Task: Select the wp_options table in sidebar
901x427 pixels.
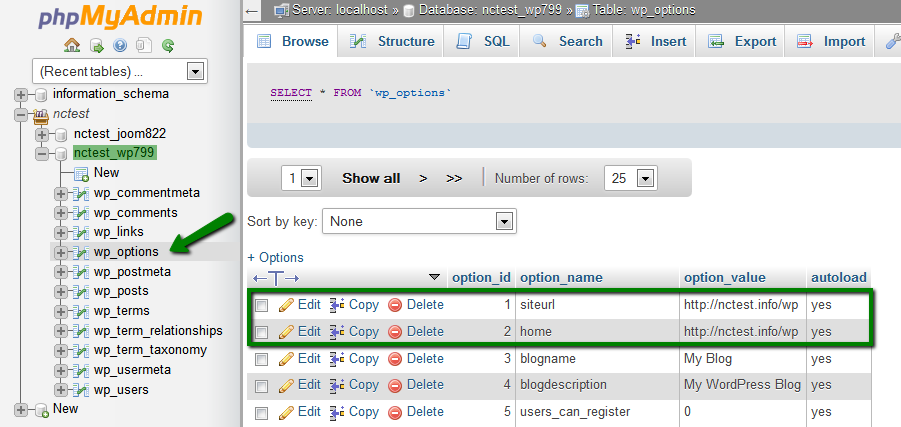Action: pyautogui.click(x=126, y=252)
